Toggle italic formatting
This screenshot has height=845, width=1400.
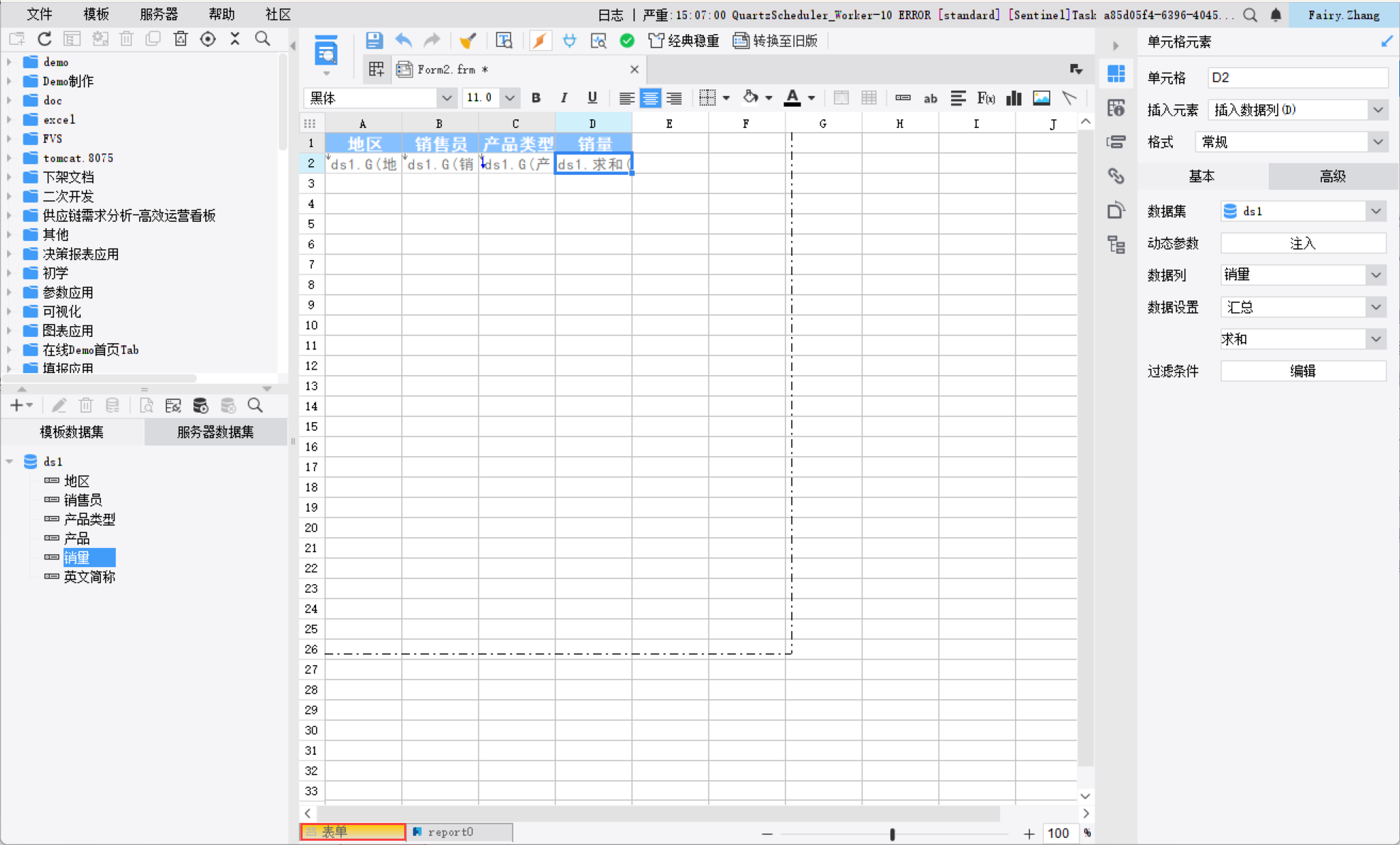563,98
